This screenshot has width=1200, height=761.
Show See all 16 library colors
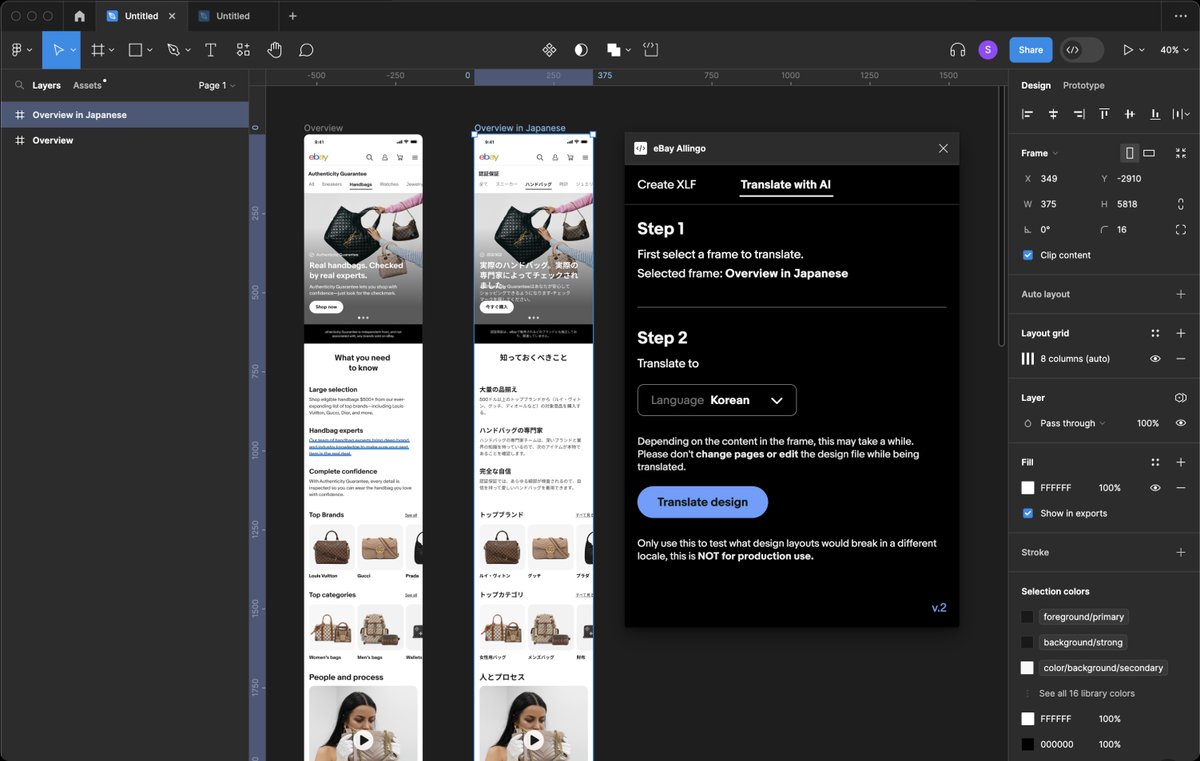click(x=1086, y=693)
